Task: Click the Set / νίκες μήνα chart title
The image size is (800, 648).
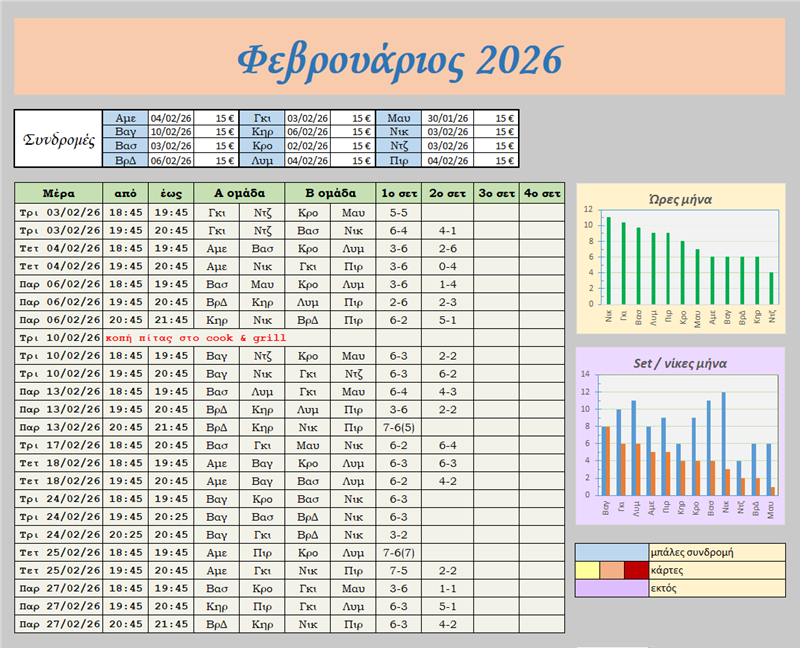Action: [679, 363]
